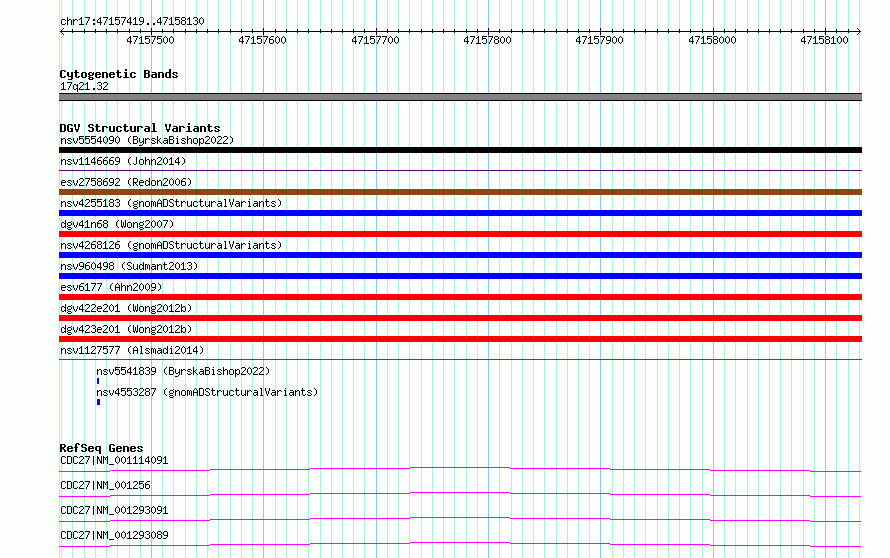Image resolution: width=890 pixels, height=558 pixels.
Task: Select the brown esv2758692 variant bar
Action: tap(460, 192)
